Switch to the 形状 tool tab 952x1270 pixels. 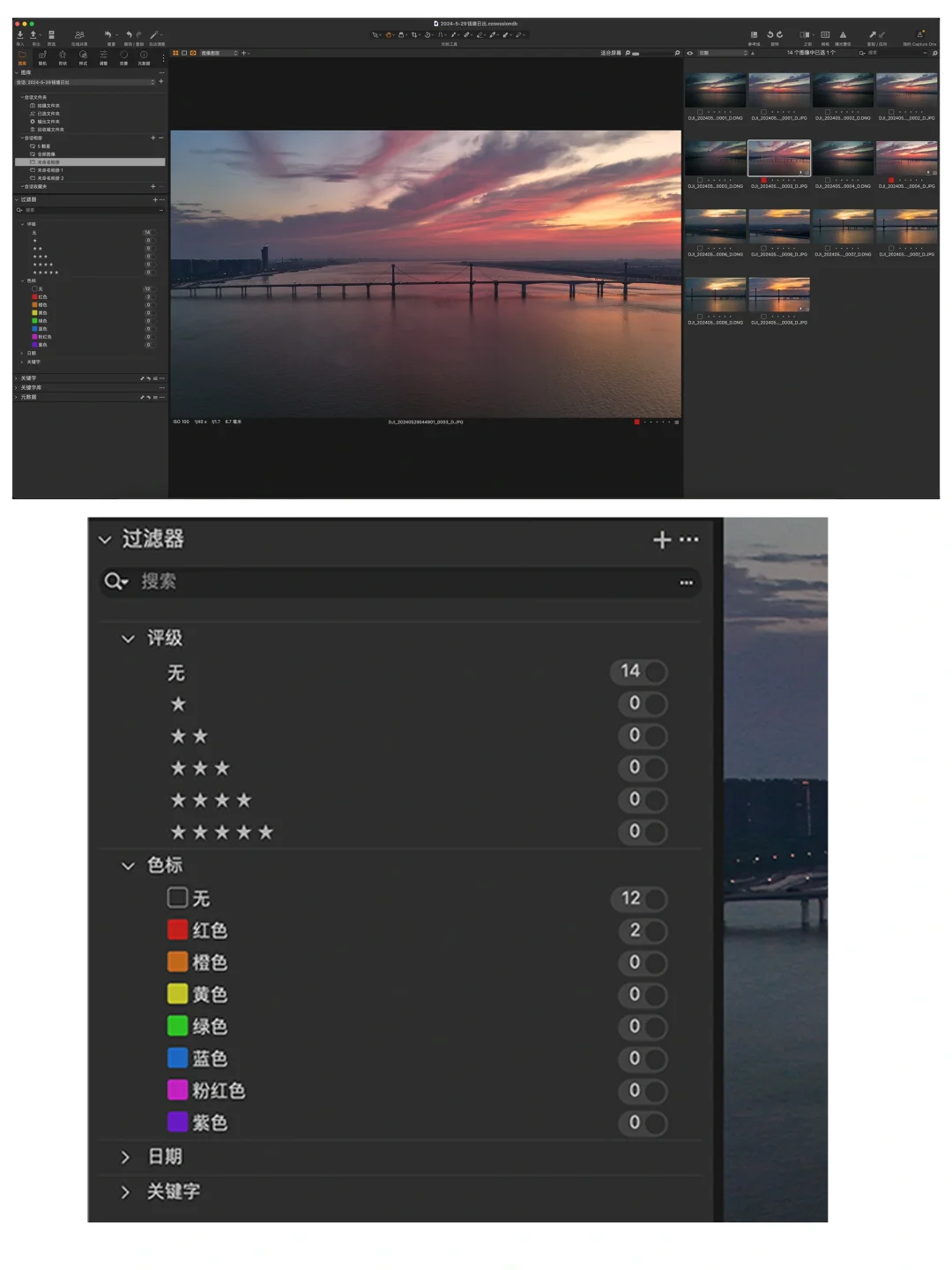(63, 58)
